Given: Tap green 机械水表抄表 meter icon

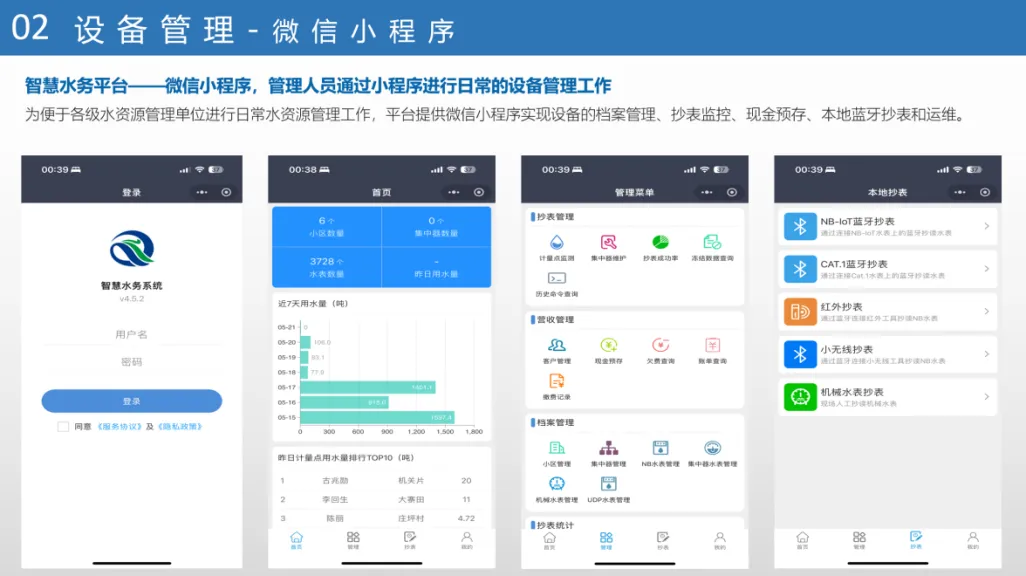Looking at the screenshot, I should (x=800, y=397).
